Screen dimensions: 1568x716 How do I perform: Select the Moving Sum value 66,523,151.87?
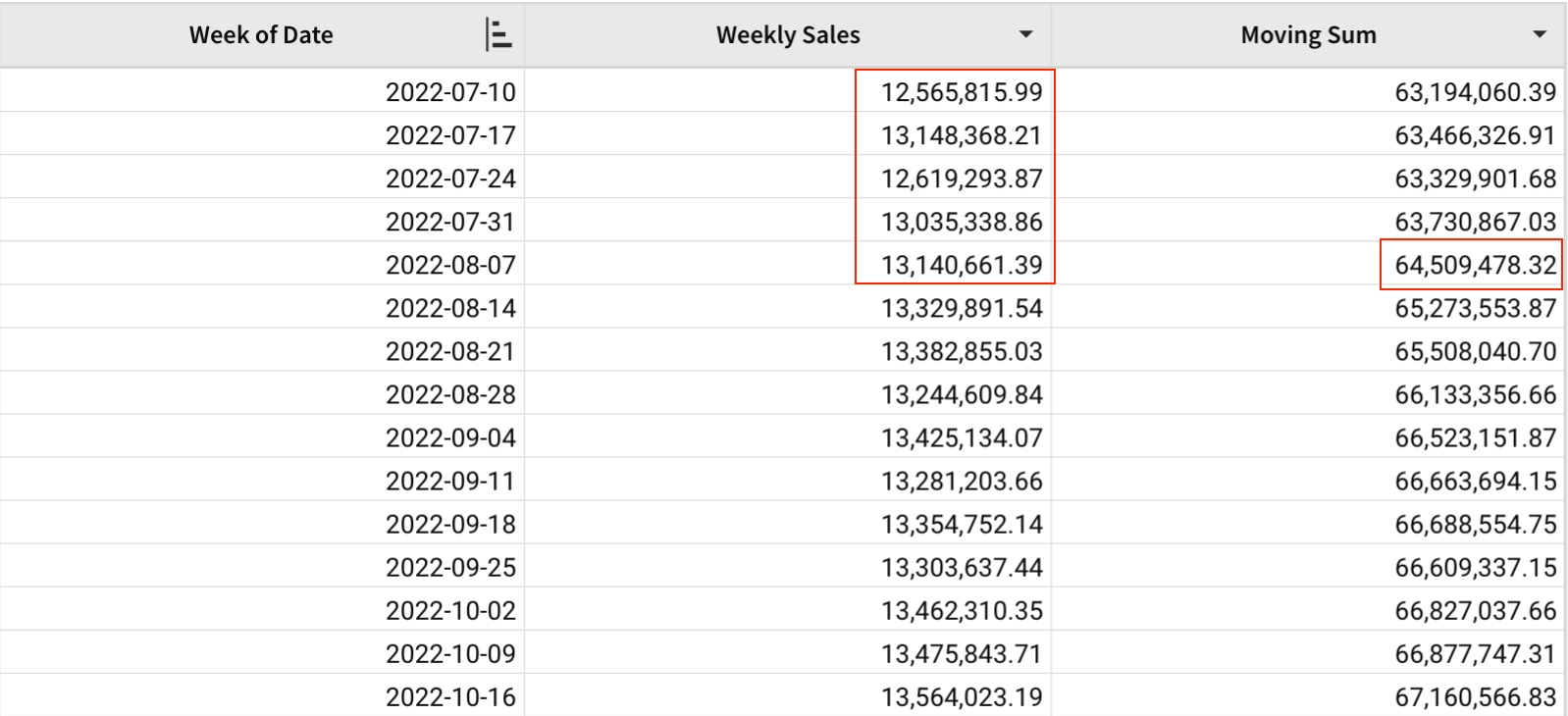(x=1475, y=437)
